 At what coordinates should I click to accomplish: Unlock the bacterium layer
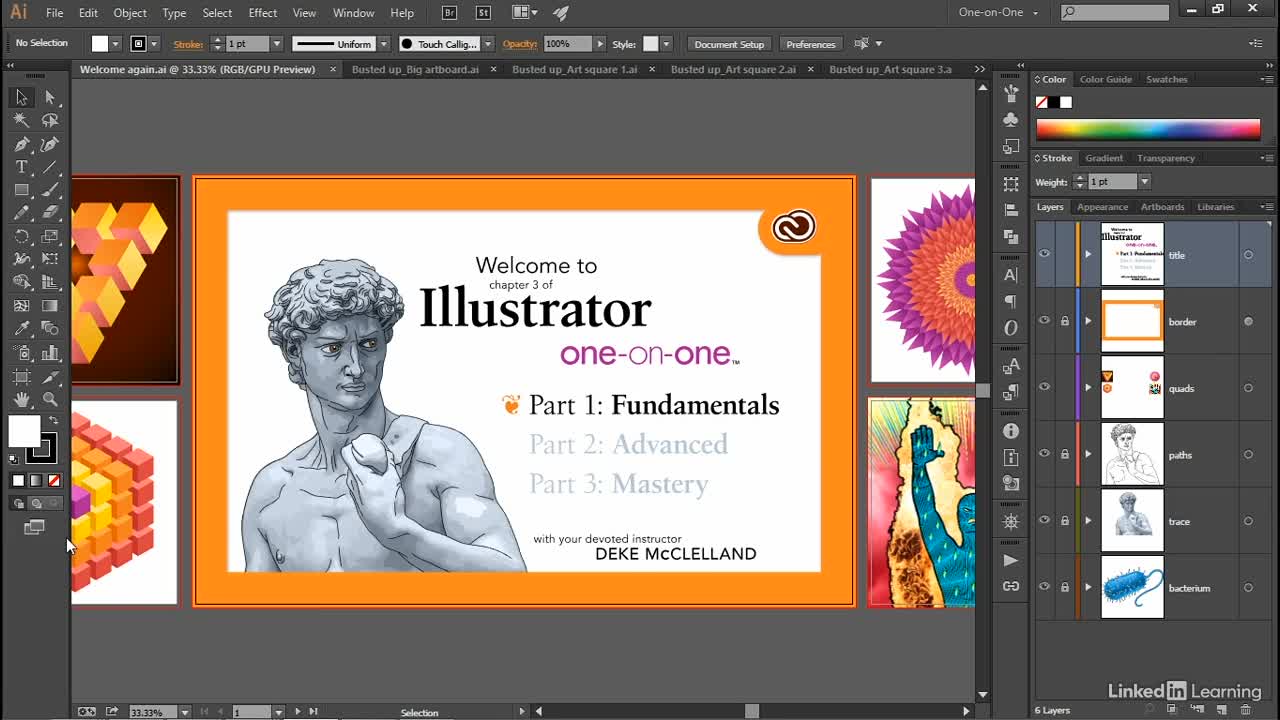point(1064,588)
